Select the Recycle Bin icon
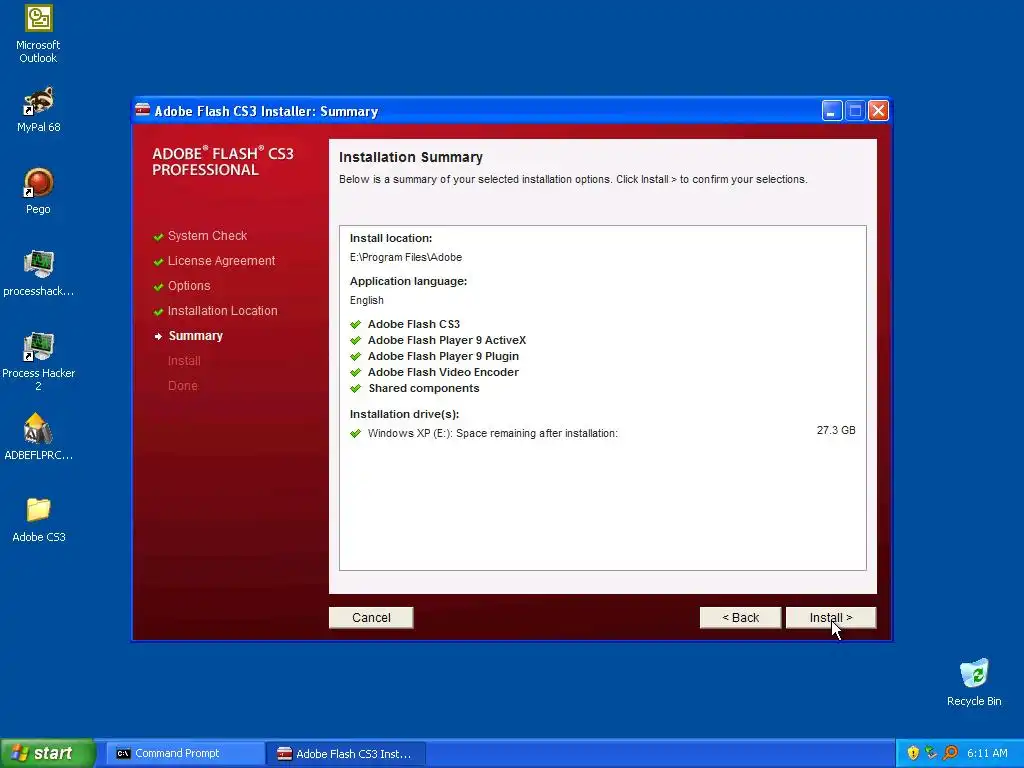This screenshot has width=1024, height=768. coord(974,683)
